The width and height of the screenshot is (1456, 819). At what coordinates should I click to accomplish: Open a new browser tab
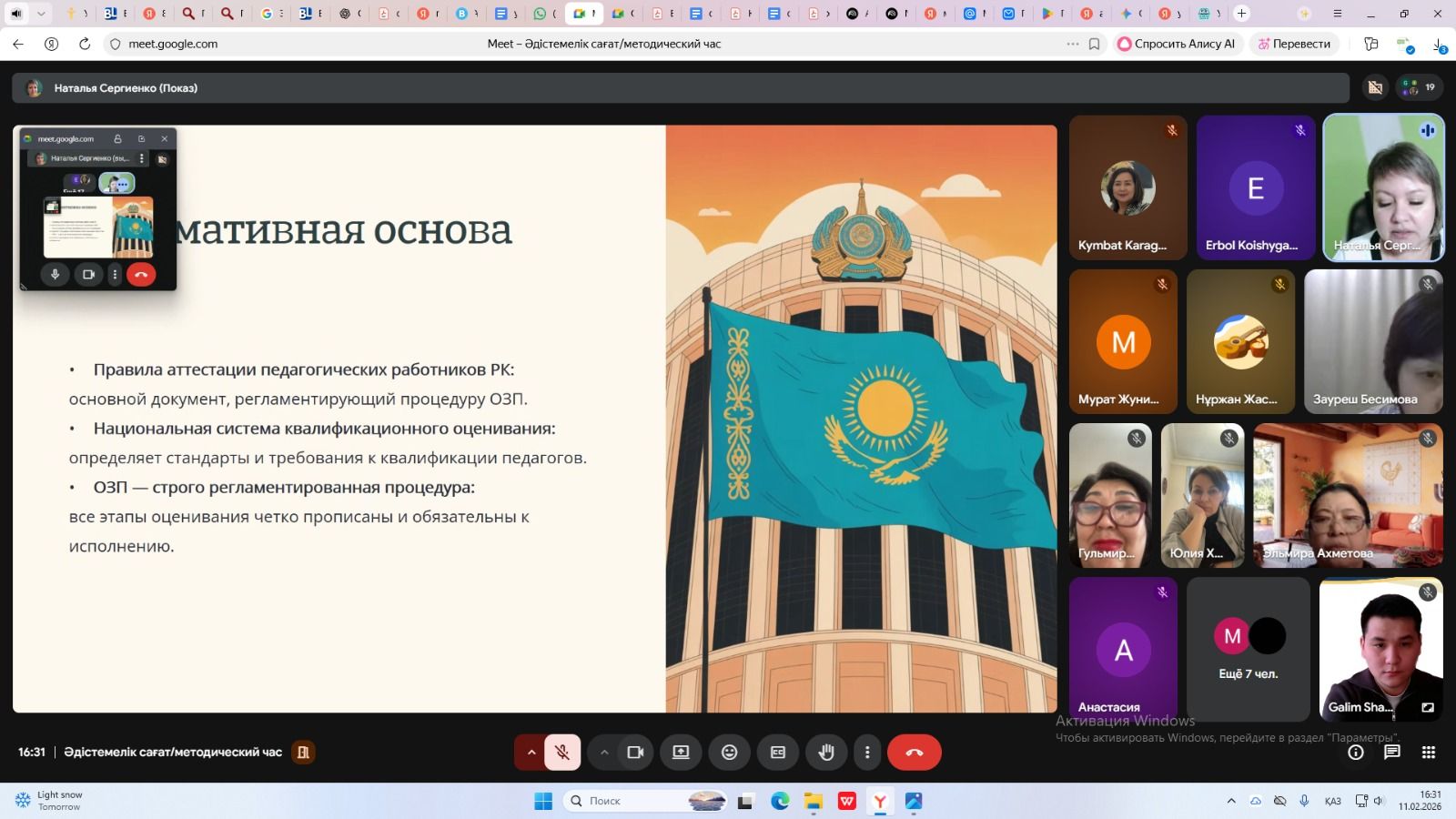click(x=1241, y=14)
